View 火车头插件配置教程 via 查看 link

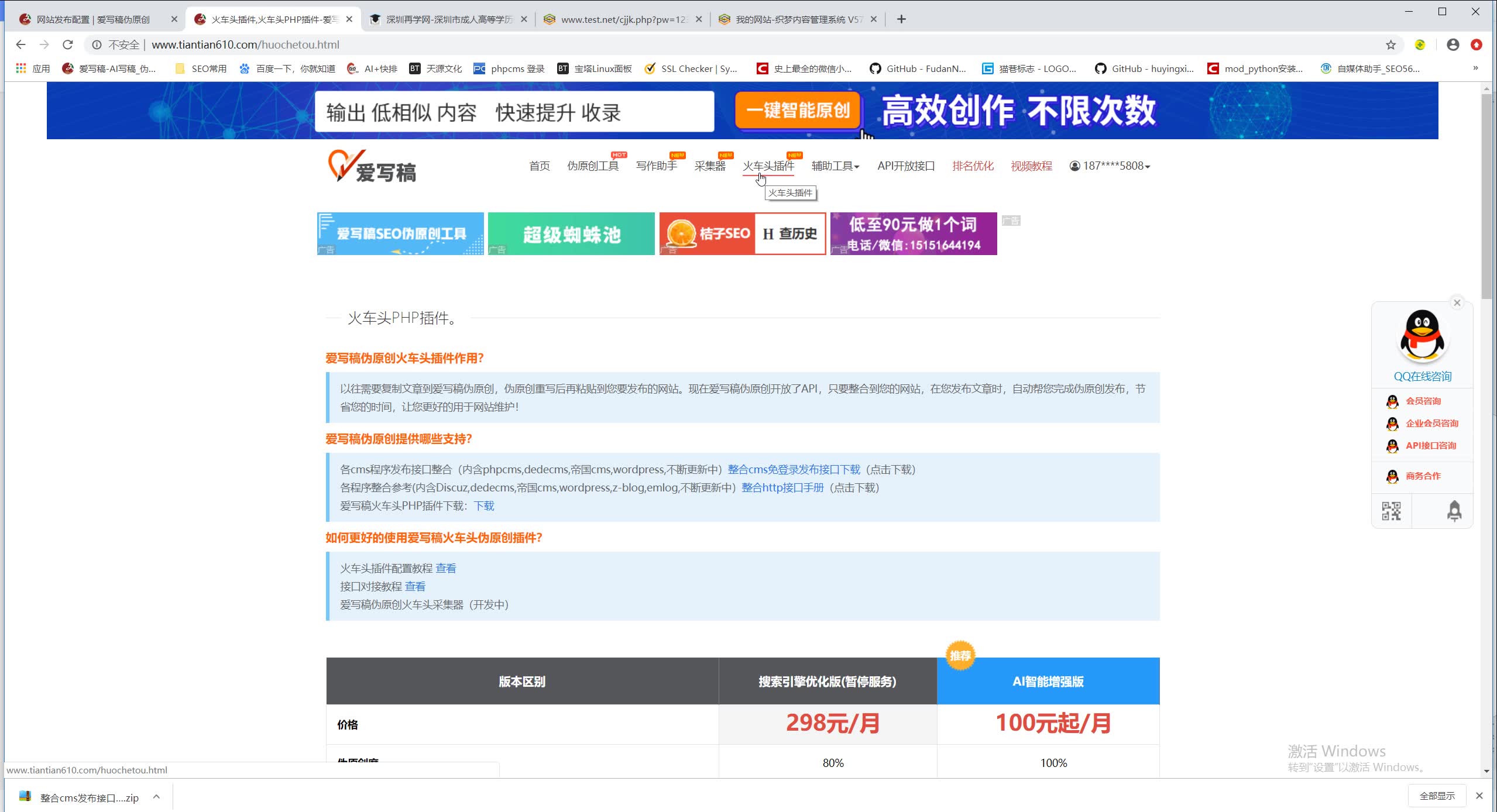tap(445, 569)
